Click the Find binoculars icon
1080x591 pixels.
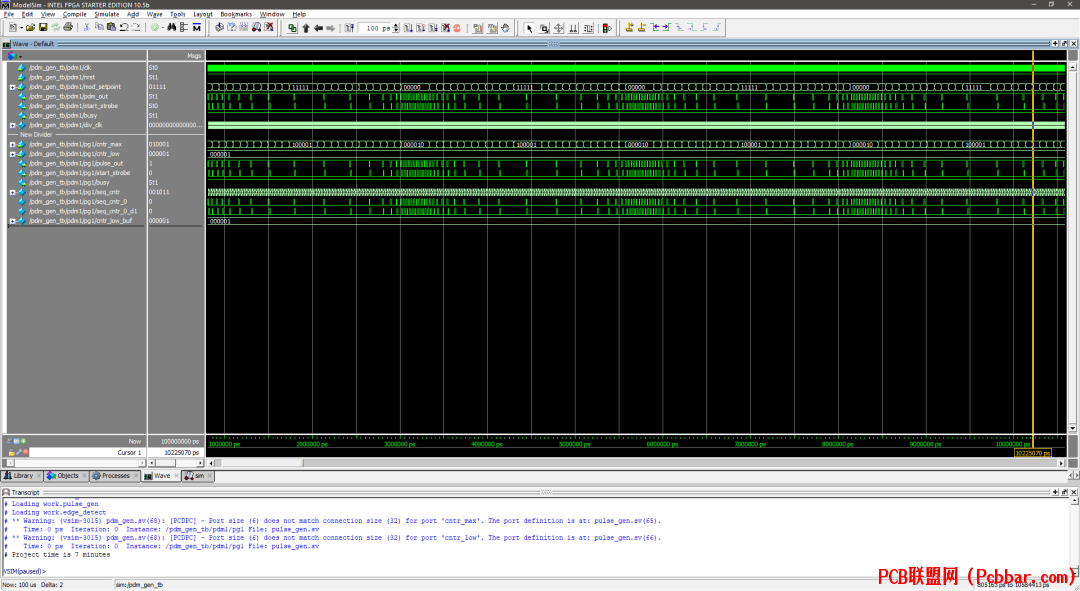(x=172, y=28)
